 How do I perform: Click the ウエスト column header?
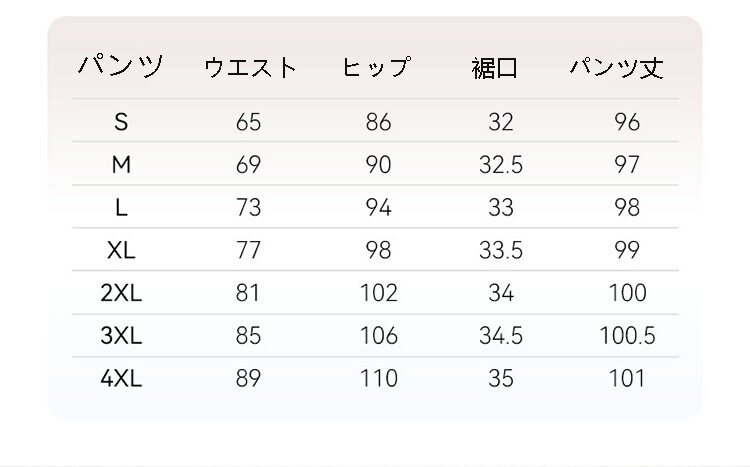[x=250, y=68]
